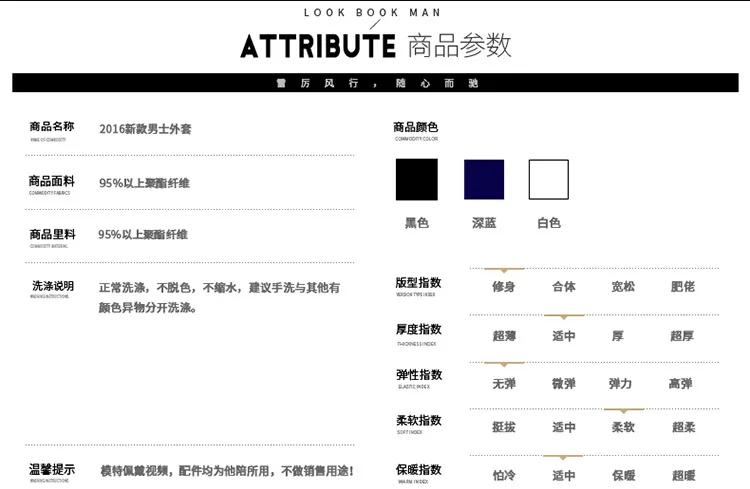Click the 微弹 elasticity option
The width and height of the screenshot is (750, 489).
[x=564, y=383]
